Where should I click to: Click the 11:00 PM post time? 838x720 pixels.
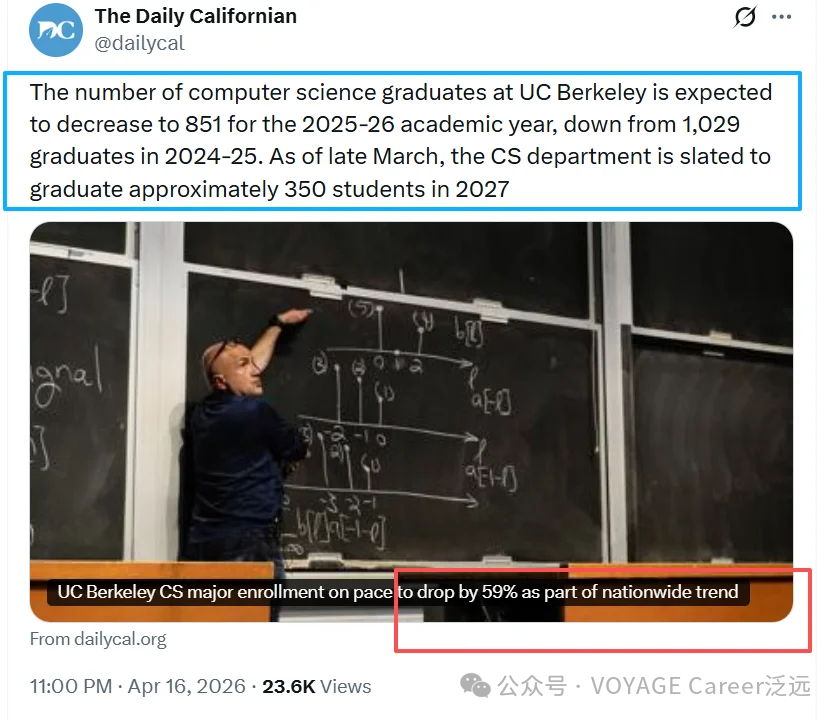click(70, 687)
